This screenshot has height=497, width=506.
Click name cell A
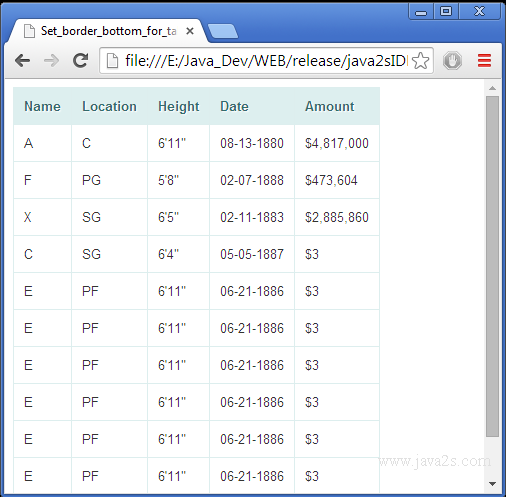tap(42, 143)
